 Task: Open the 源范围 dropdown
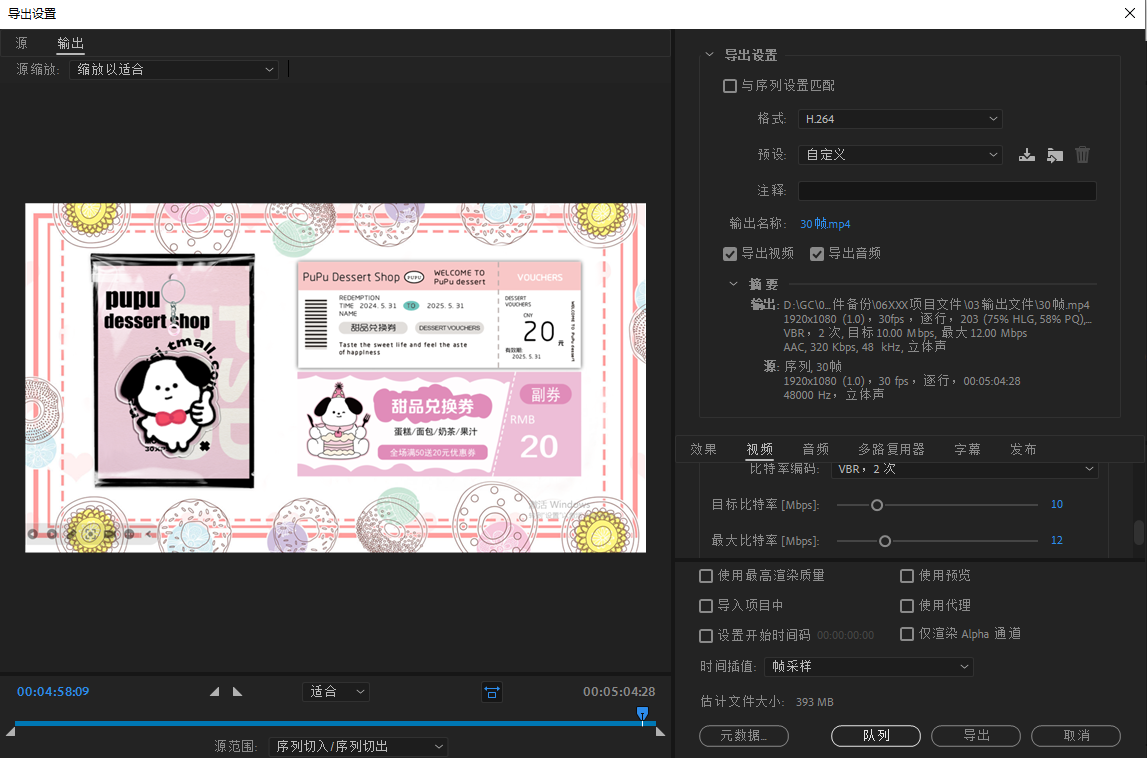tap(358, 747)
